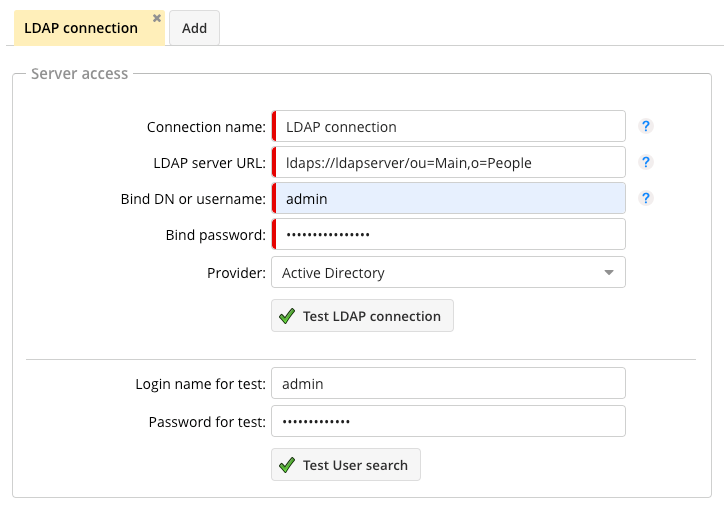724x507 pixels.
Task: Click the Password for test field
Action: [450, 422]
